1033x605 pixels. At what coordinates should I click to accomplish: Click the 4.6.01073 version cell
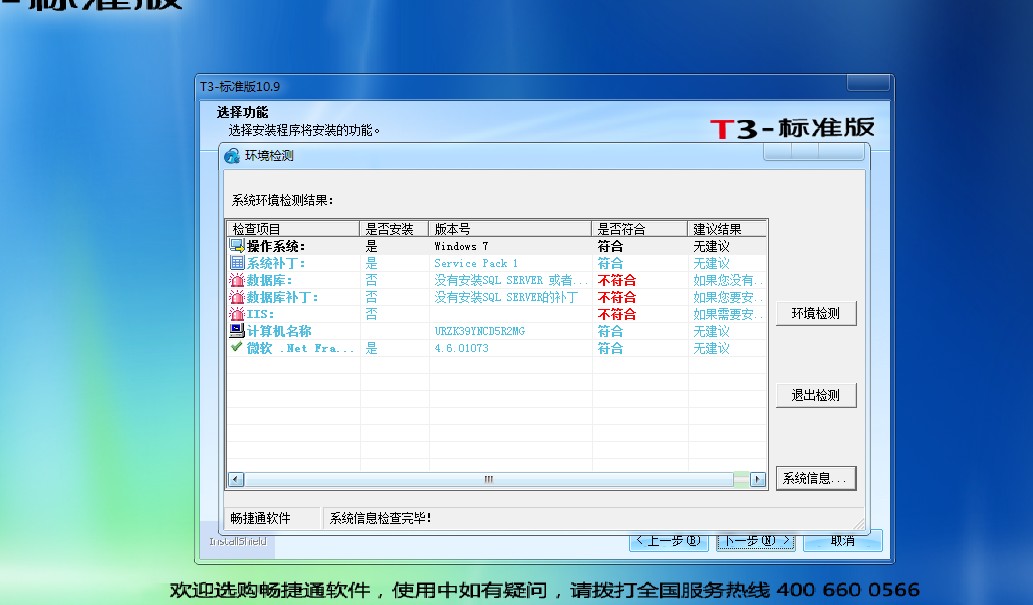pos(461,348)
